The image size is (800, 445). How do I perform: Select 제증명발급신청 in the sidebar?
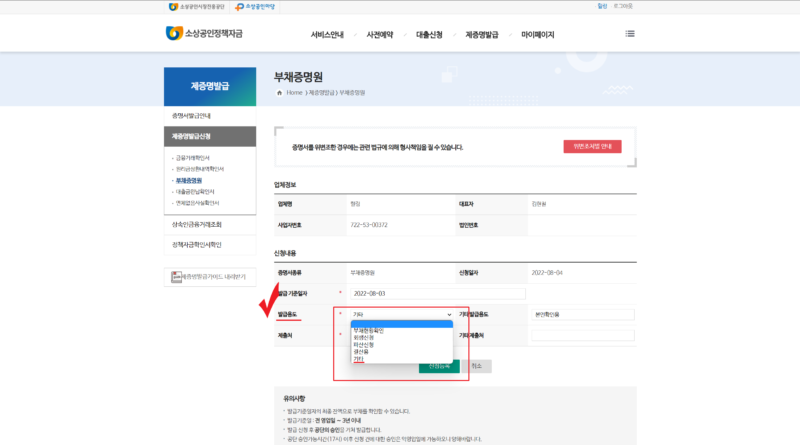(210, 136)
